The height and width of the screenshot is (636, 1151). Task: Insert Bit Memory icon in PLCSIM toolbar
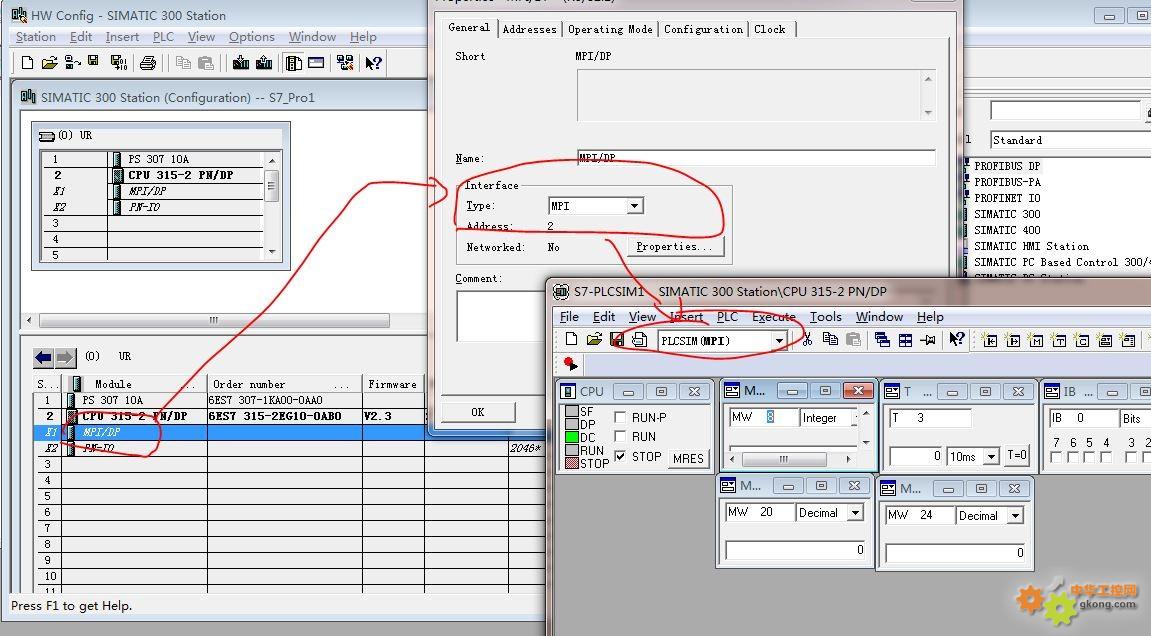click(1036, 340)
